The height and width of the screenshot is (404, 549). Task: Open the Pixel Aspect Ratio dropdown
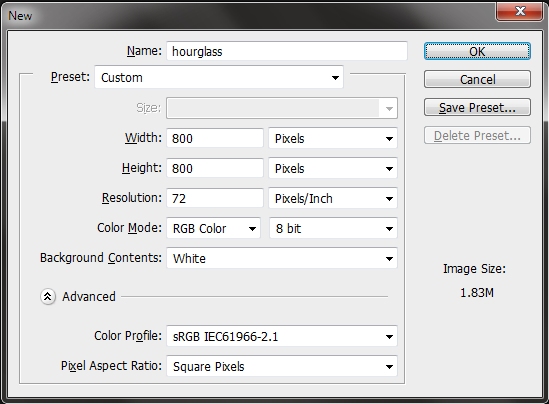click(x=282, y=367)
